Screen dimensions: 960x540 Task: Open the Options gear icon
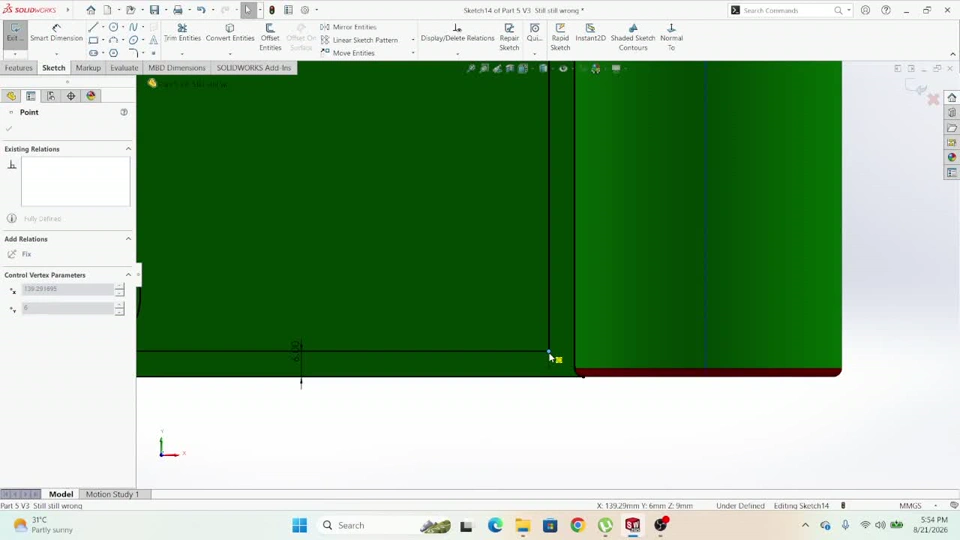[x=305, y=10]
